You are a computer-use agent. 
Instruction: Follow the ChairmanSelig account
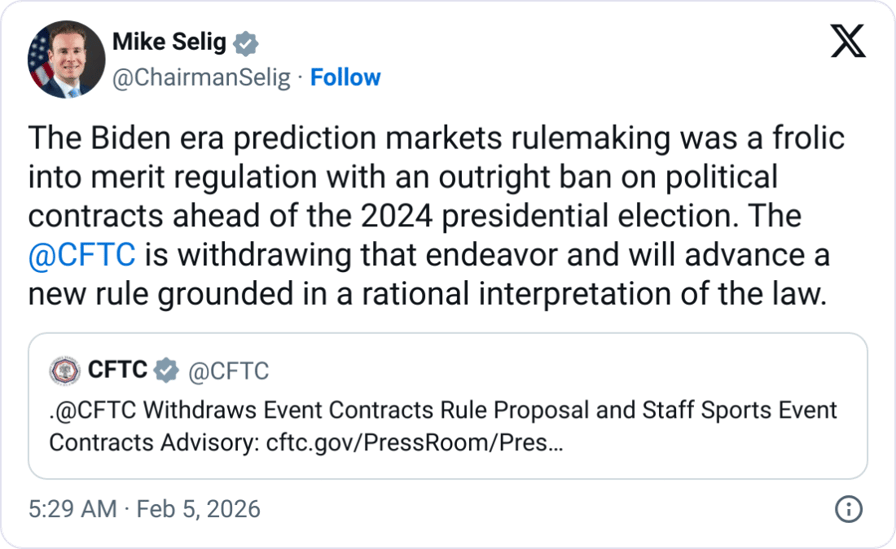[x=345, y=77]
